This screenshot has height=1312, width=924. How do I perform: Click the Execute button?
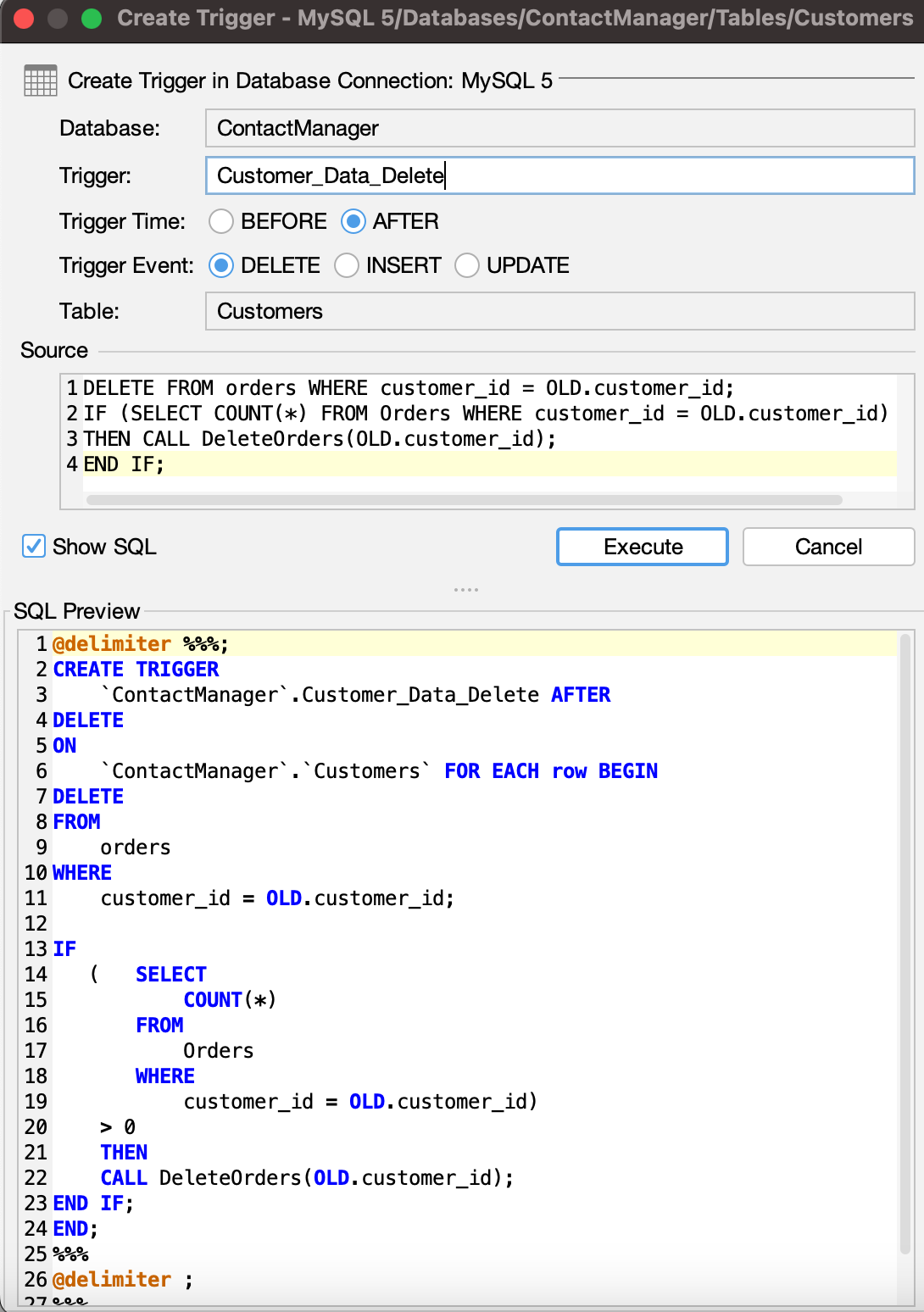coord(643,547)
